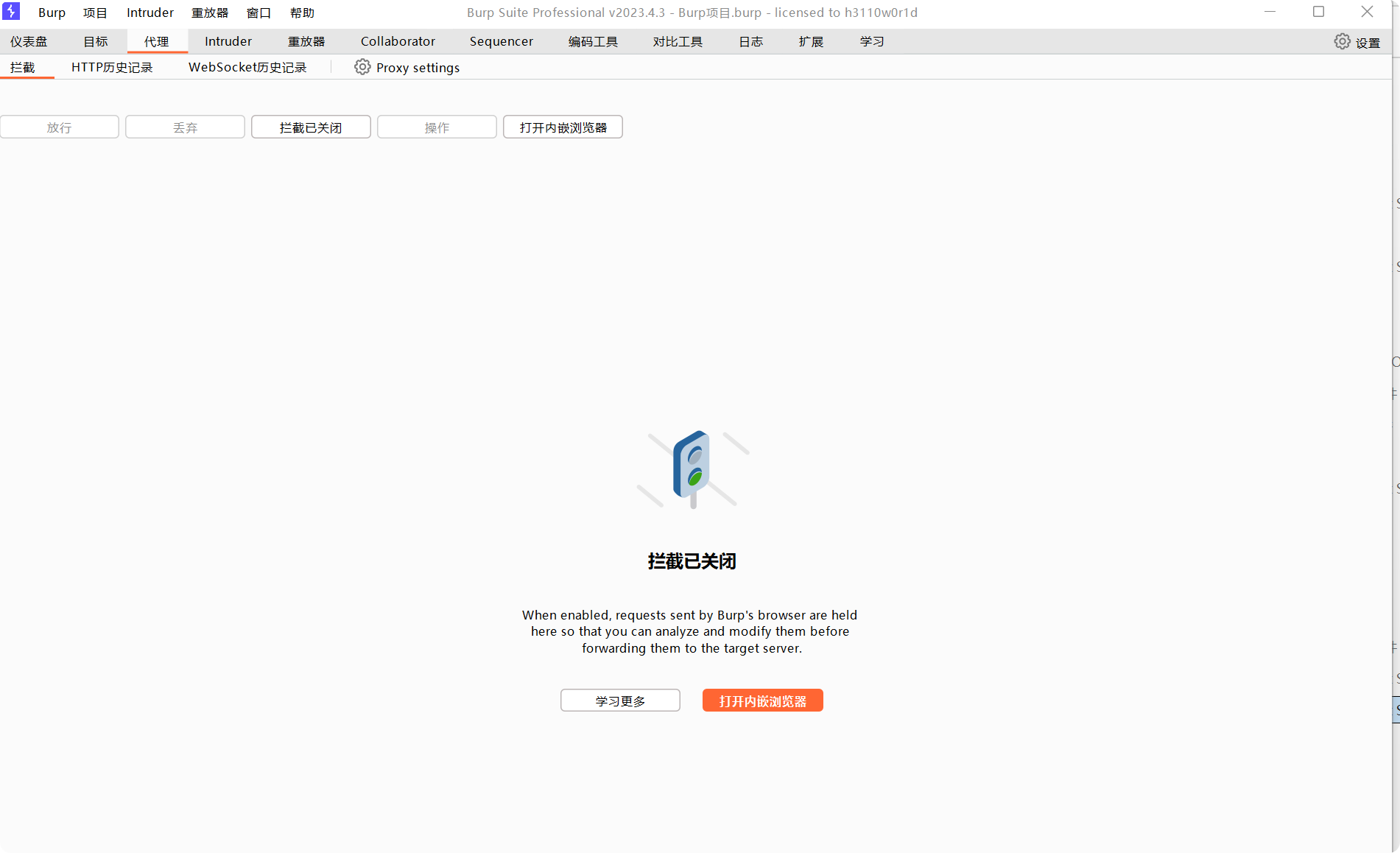This screenshot has width=1400, height=853.
Task: Click the Burp Suite lightning logo icon
Action: pyautogui.click(x=11, y=11)
